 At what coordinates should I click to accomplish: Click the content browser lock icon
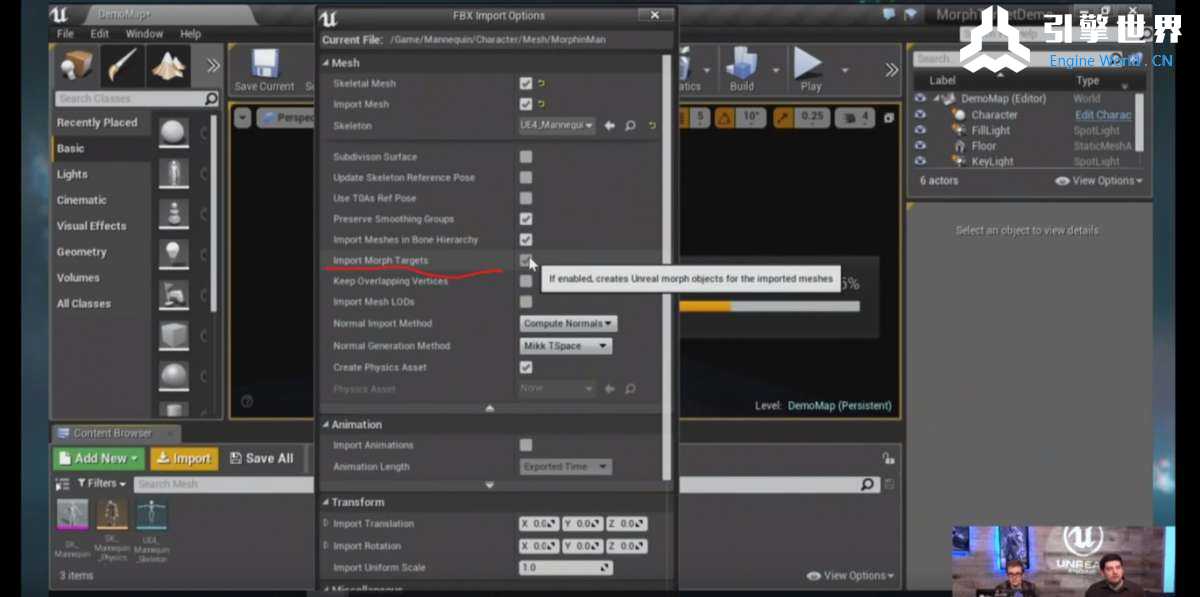[888, 458]
